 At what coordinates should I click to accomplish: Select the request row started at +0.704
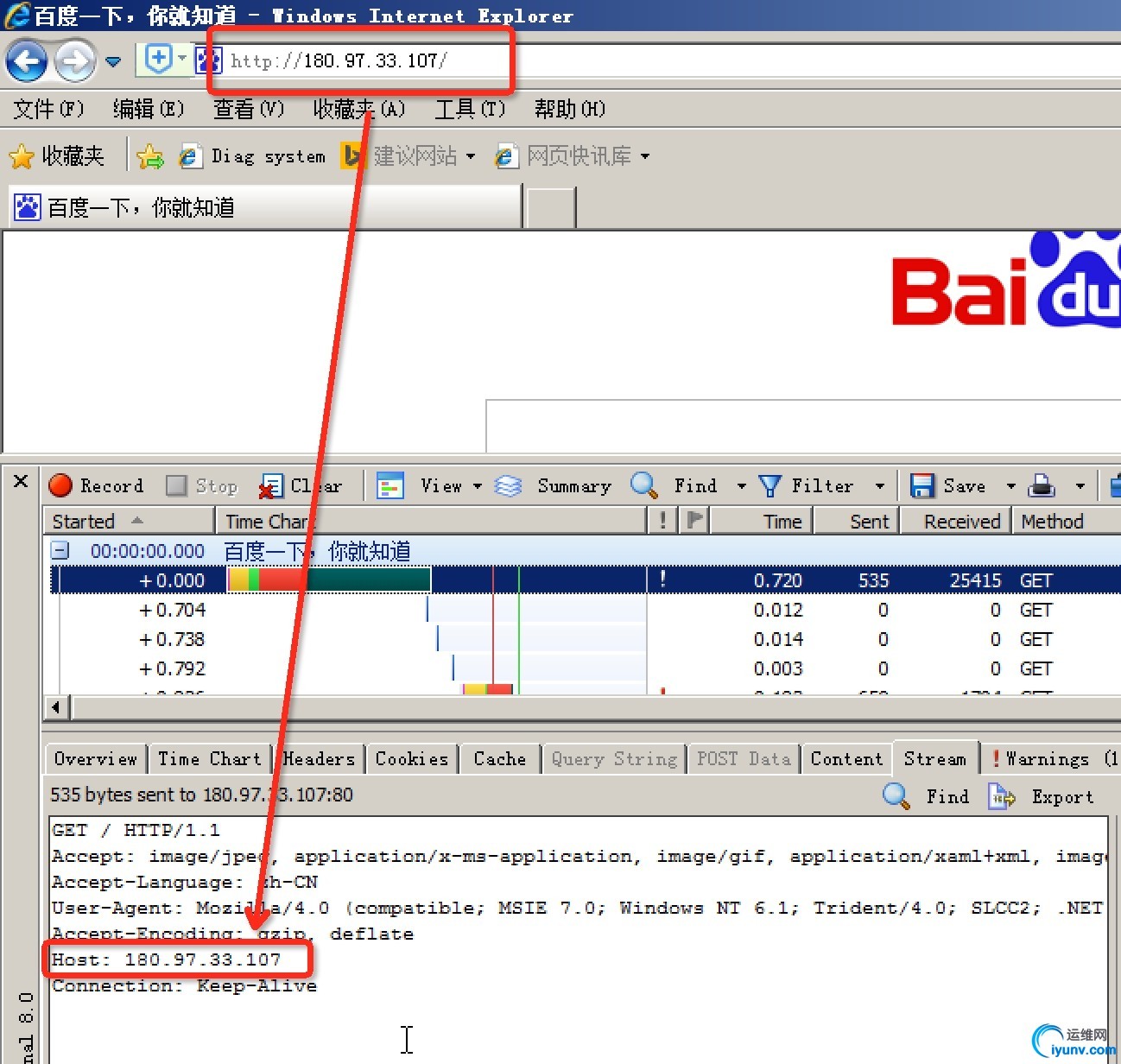point(586,610)
